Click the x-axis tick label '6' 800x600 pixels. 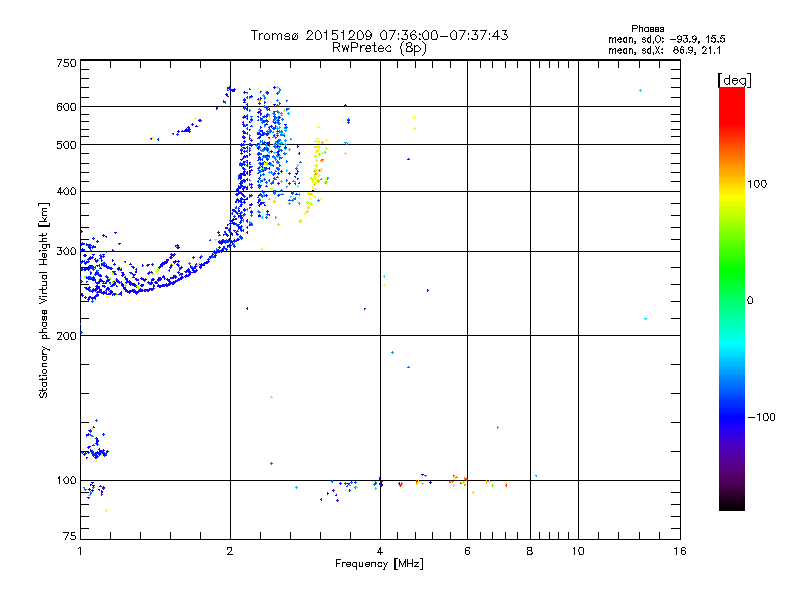[x=467, y=551]
